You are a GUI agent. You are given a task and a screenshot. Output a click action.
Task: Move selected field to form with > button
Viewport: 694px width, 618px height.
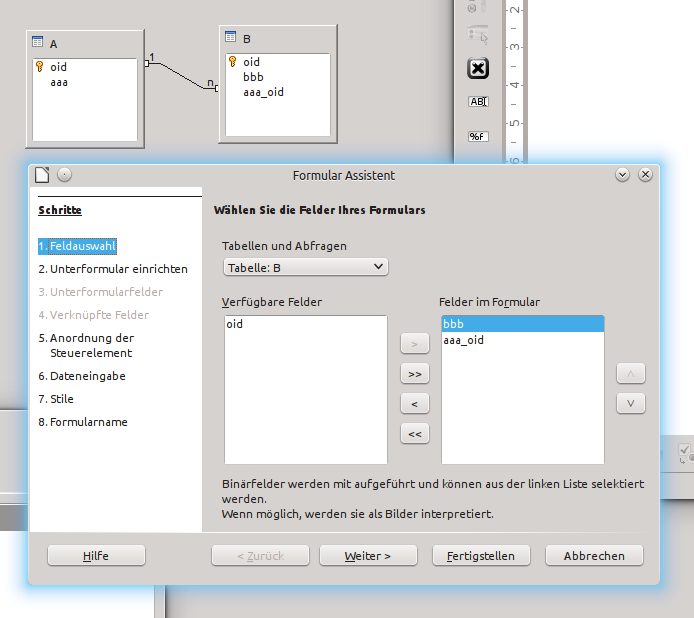tap(415, 344)
